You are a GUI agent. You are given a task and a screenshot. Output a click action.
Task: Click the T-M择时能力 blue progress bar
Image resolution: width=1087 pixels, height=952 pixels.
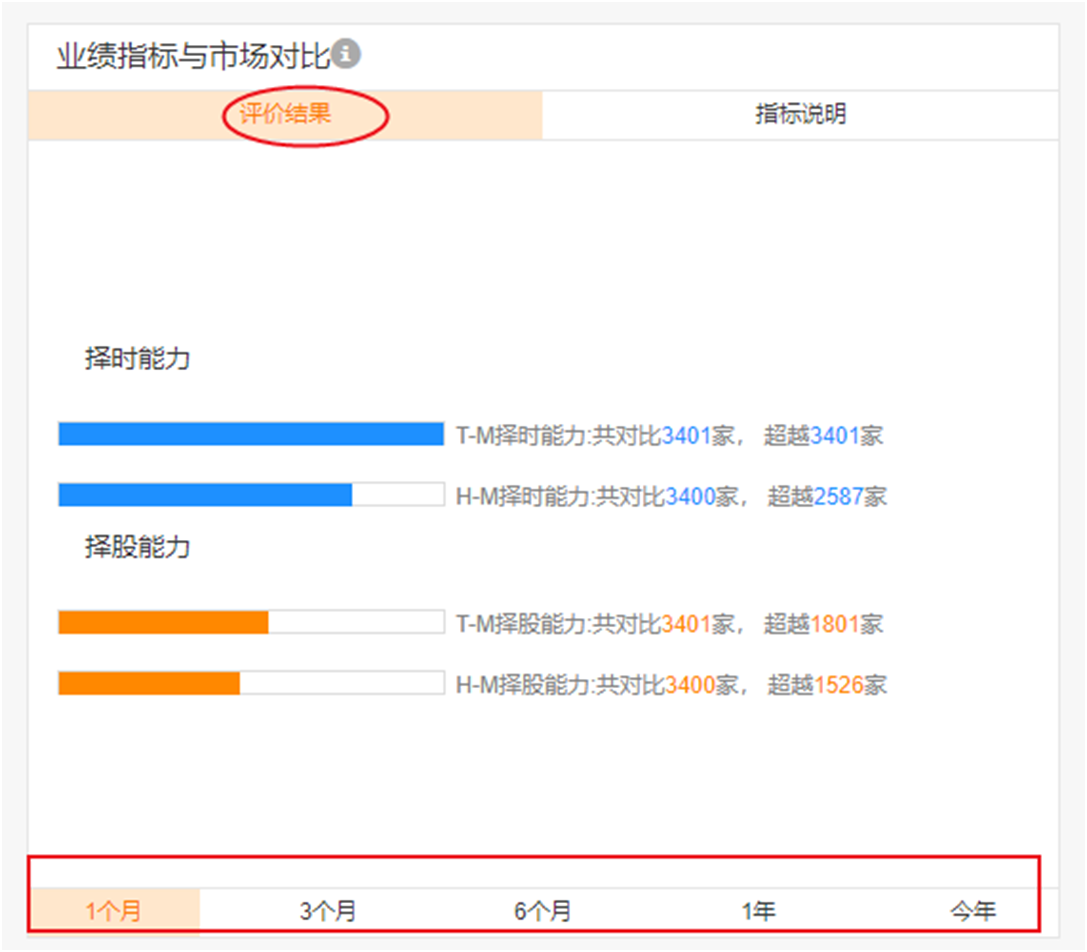pos(252,434)
